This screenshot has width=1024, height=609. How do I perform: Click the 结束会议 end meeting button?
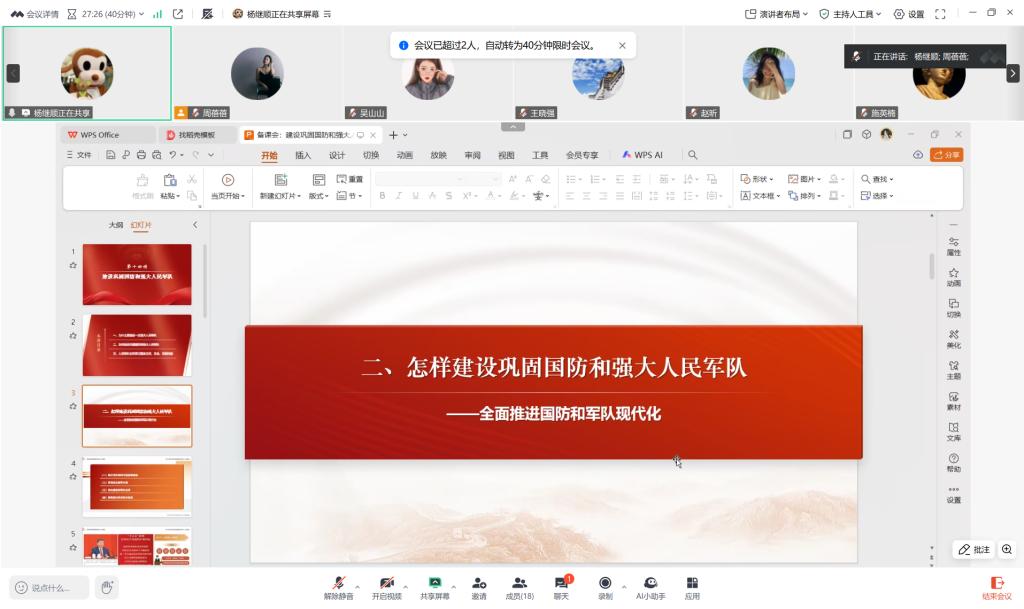tap(996, 587)
